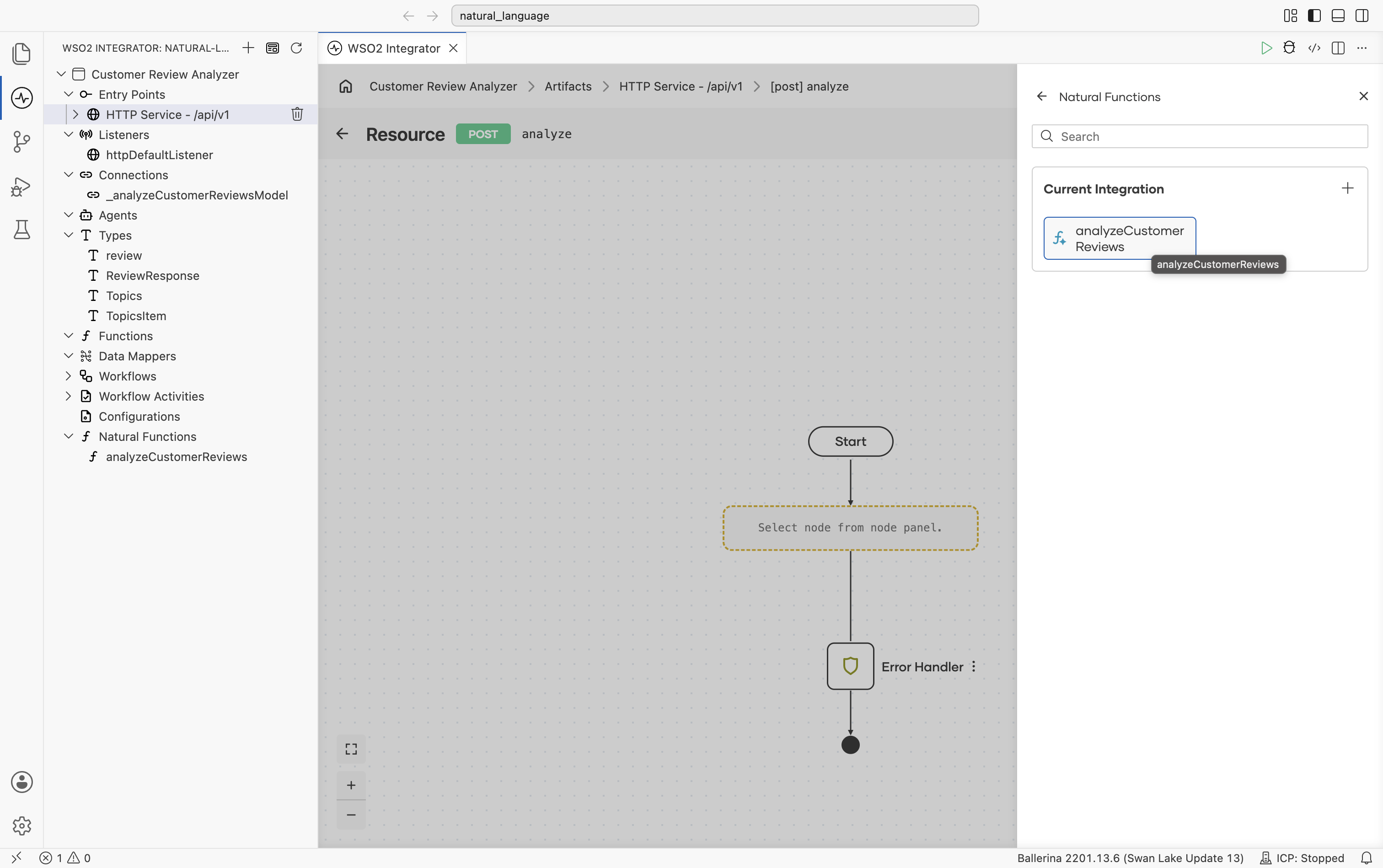
Task: Click plus icon in WSO2 Integrator sidebar header
Action: pyautogui.click(x=248, y=48)
